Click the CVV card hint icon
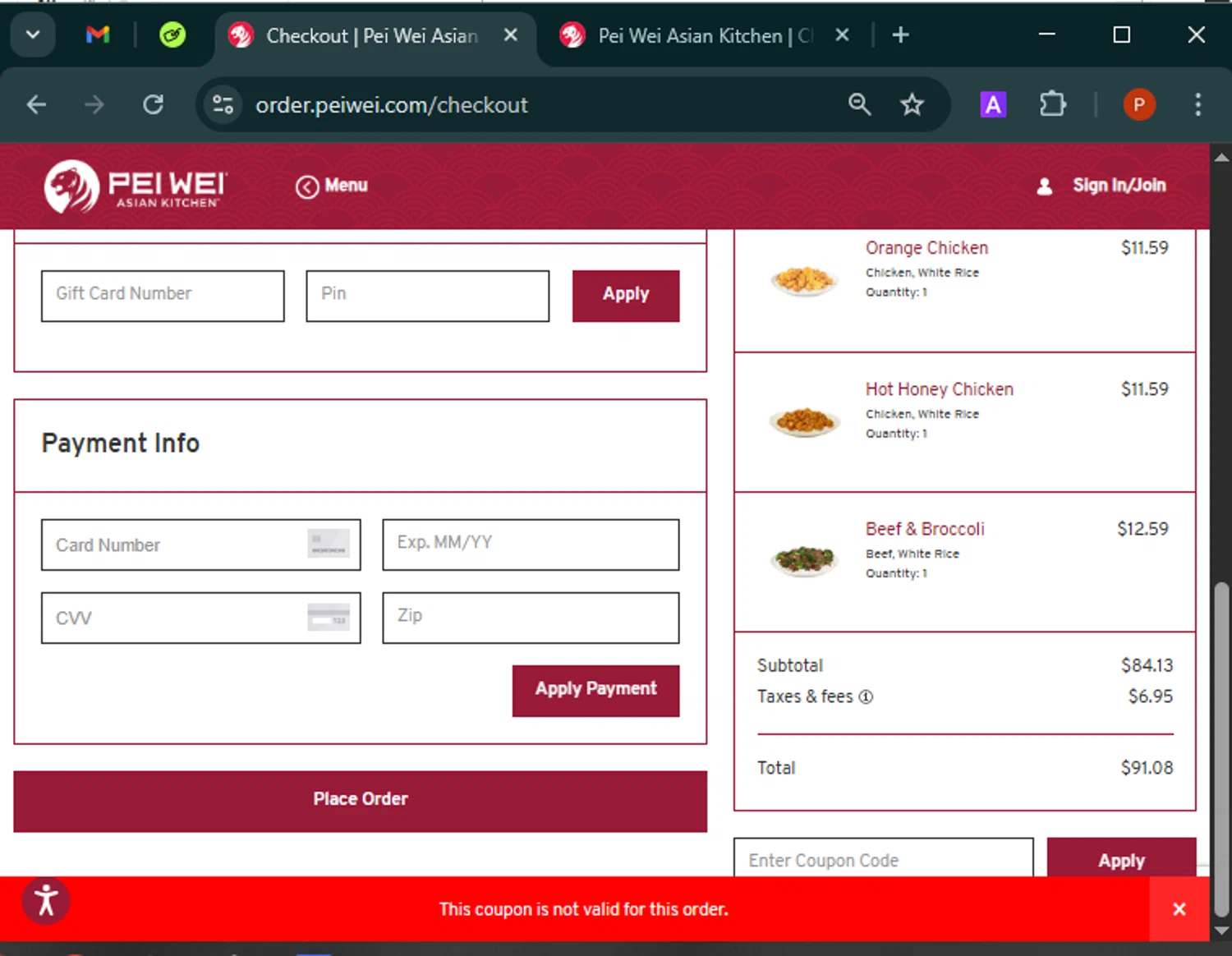 [329, 617]
